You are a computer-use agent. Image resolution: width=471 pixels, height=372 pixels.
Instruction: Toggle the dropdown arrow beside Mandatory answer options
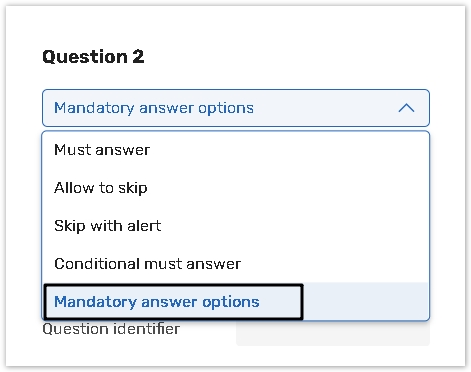coord(406,108)
